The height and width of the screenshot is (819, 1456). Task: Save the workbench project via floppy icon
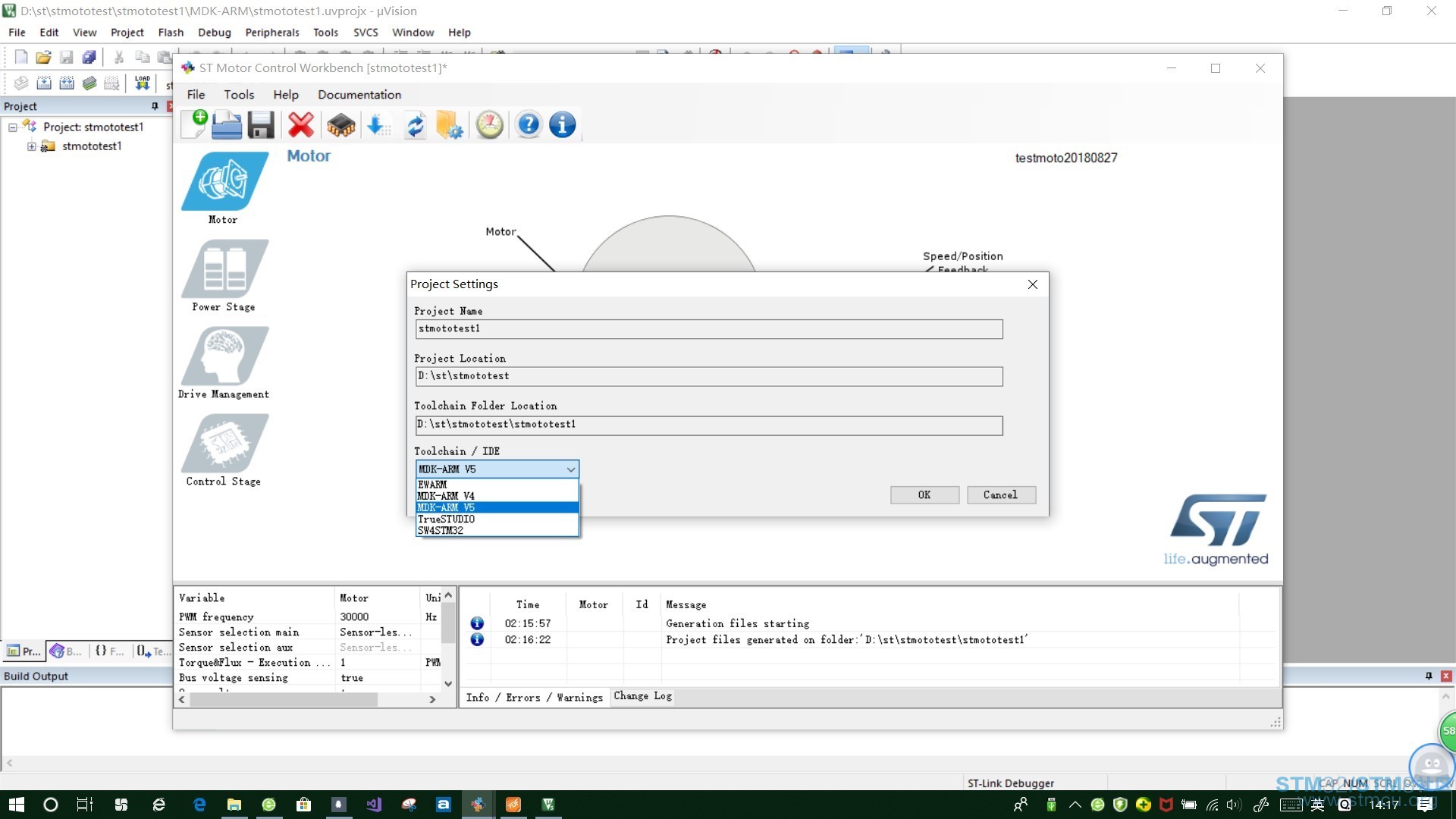pyautogui.click(x=261, y=124)
